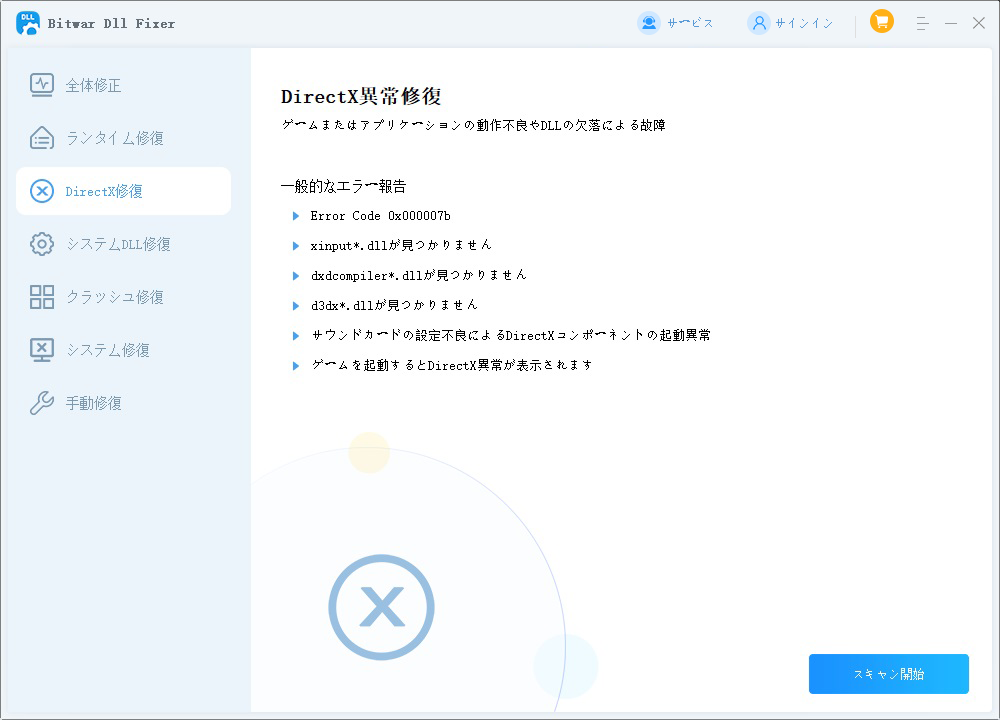Click the サインイン user avatar icon
Image resolution: width=1000 pixels, height=720 pixels.
(759, 23)
